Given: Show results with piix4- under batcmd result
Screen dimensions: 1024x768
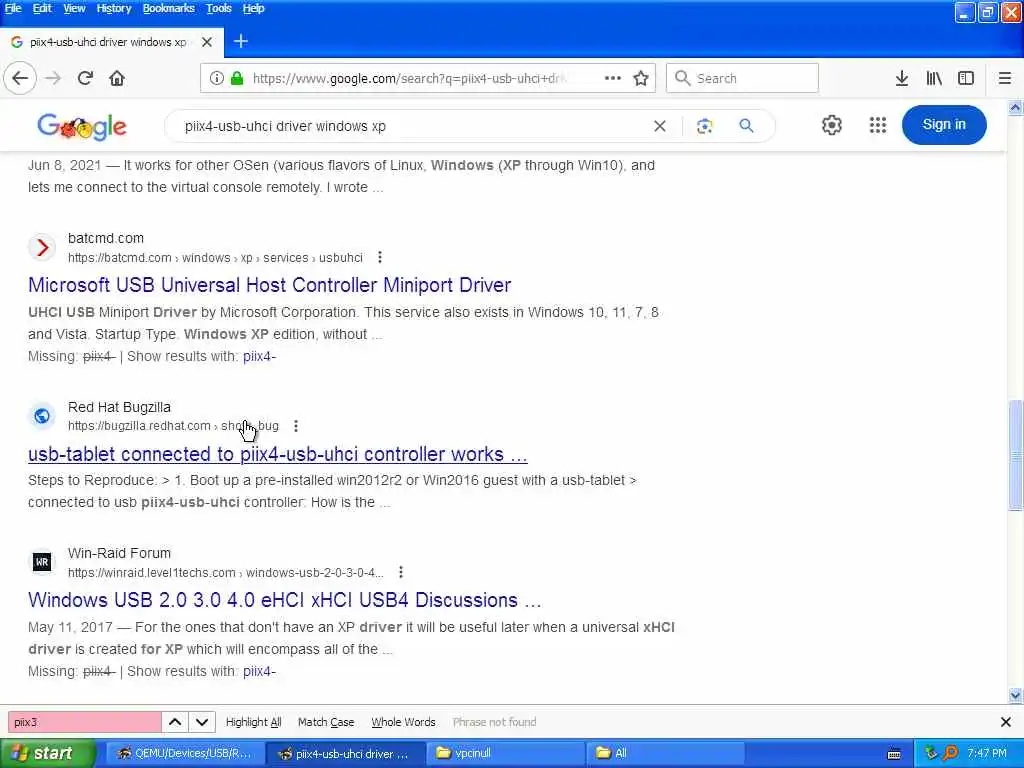Looking at the screenshot, I should pos(259,357).
